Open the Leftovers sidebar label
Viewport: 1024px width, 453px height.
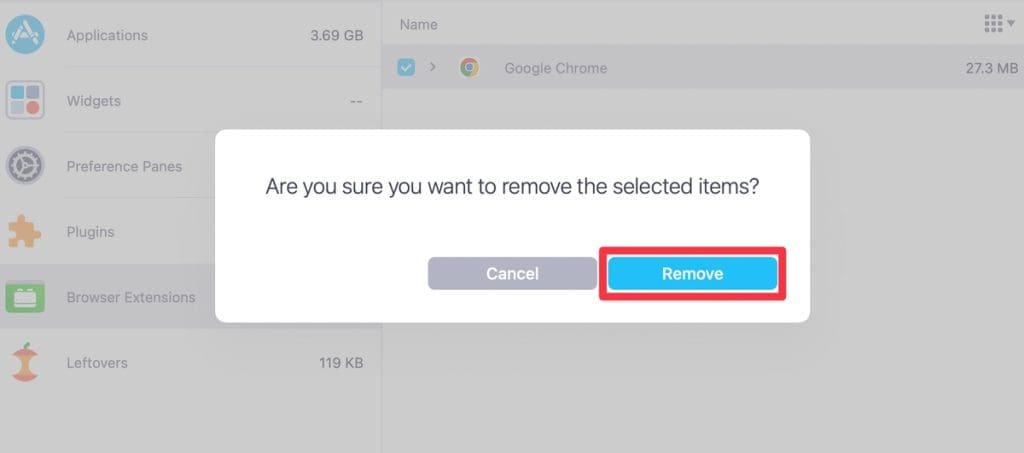click(97, 363)
